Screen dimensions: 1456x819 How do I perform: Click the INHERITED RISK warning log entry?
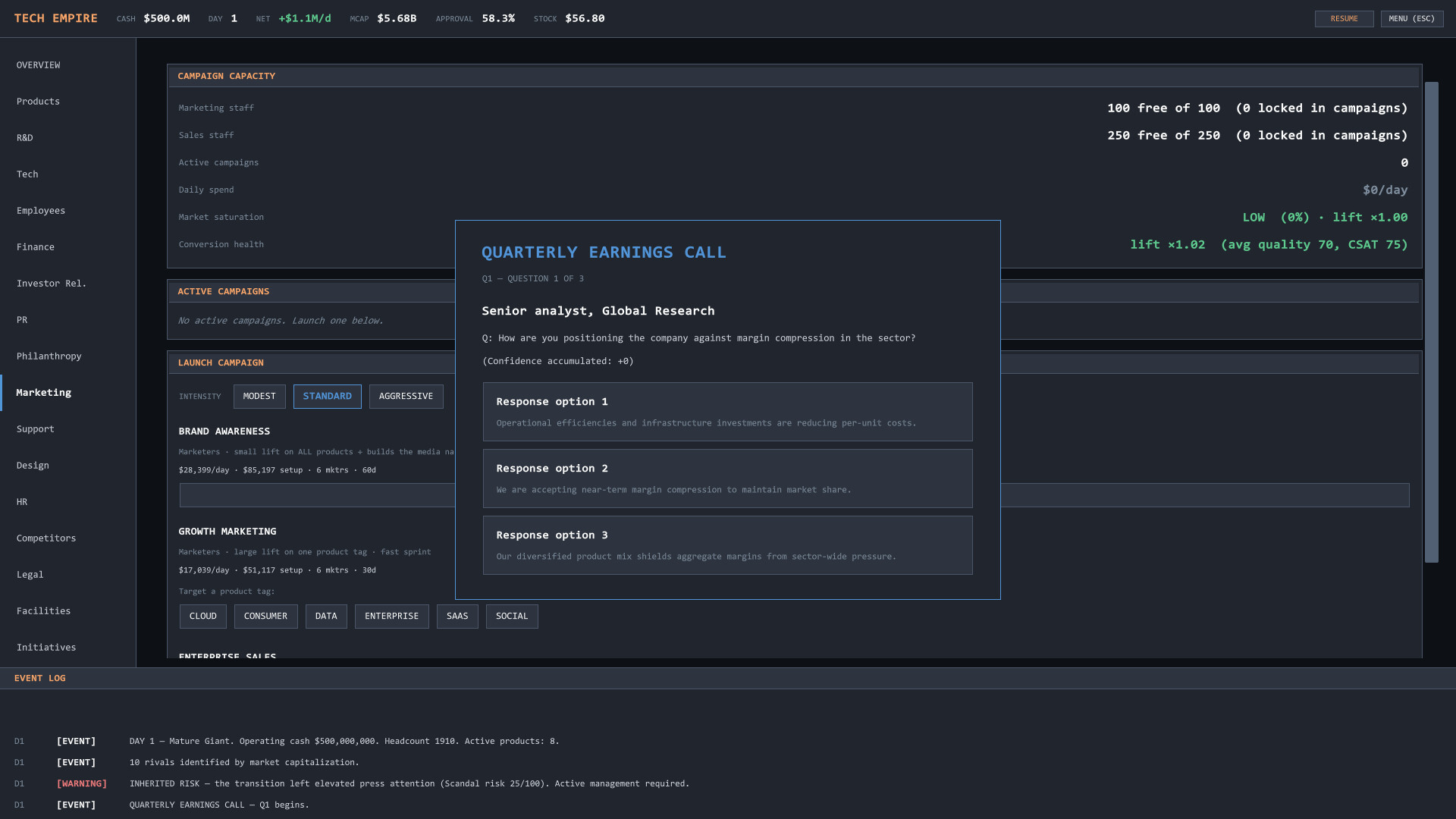tap(409, 783)
